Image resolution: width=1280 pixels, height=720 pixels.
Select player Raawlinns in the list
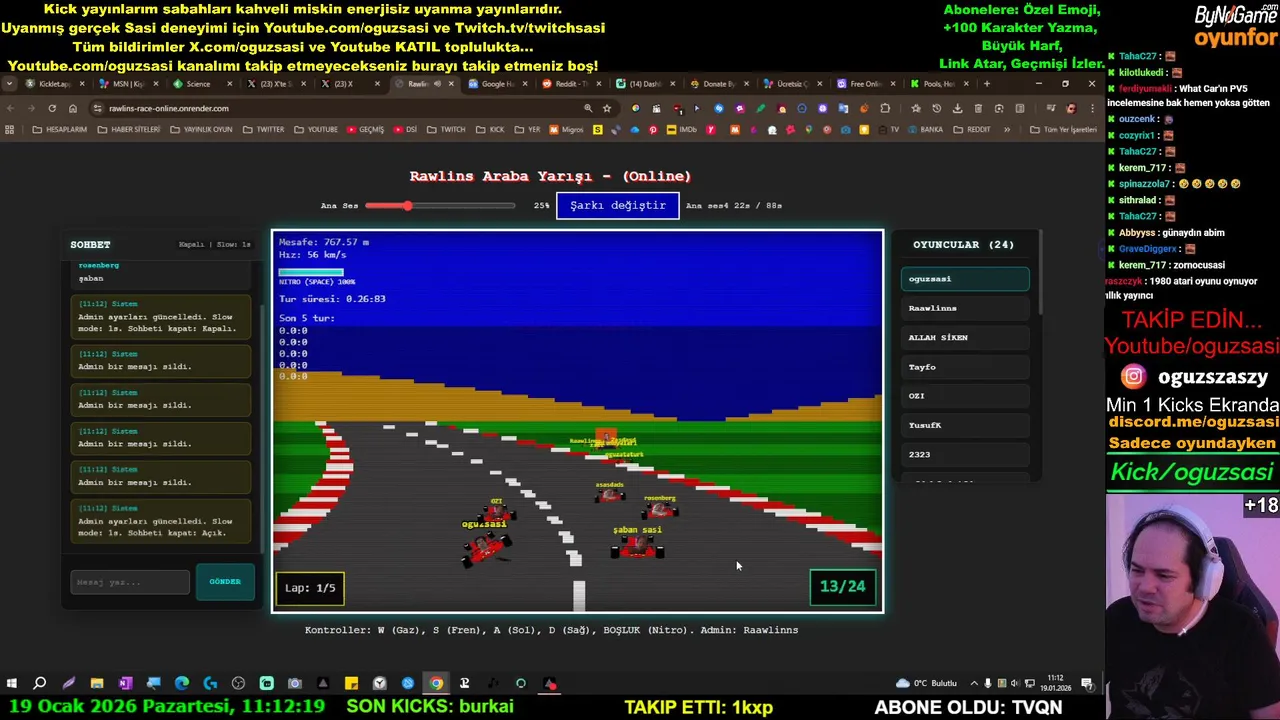[965, 308]
